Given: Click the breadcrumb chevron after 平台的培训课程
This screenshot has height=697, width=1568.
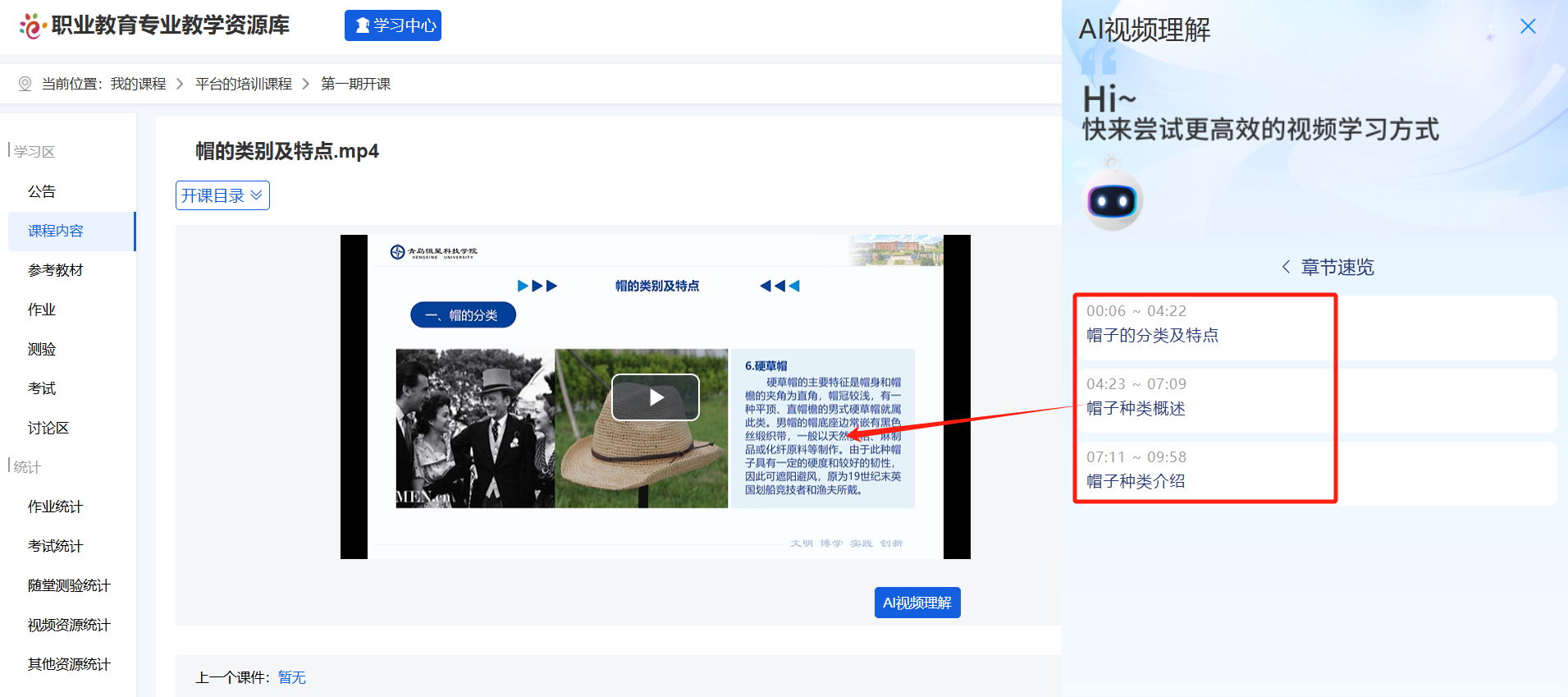Looking at the screenshot, I should pos(306,84).
